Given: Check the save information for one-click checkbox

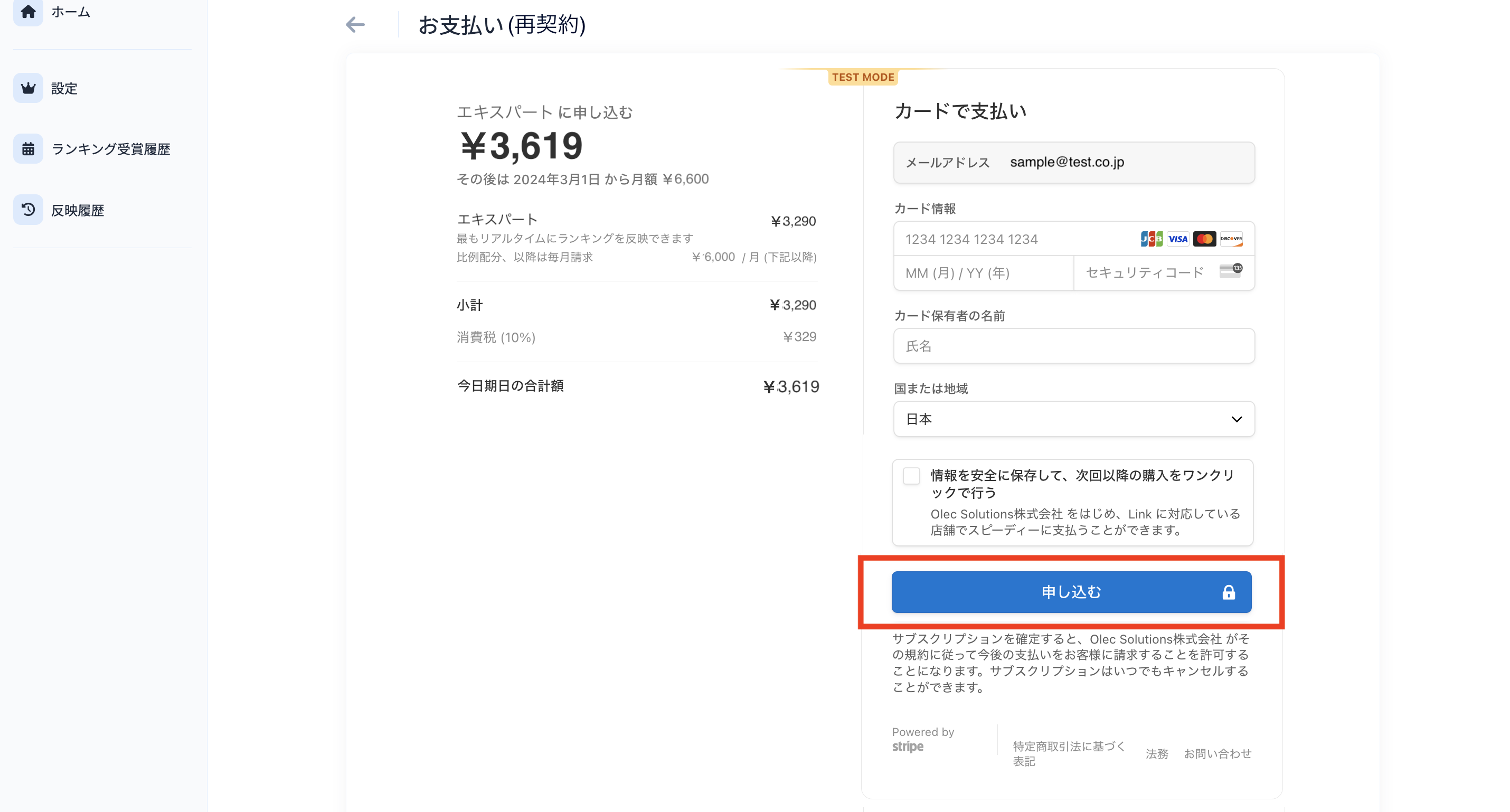Looking at the screenshot, I should point(911,476).
